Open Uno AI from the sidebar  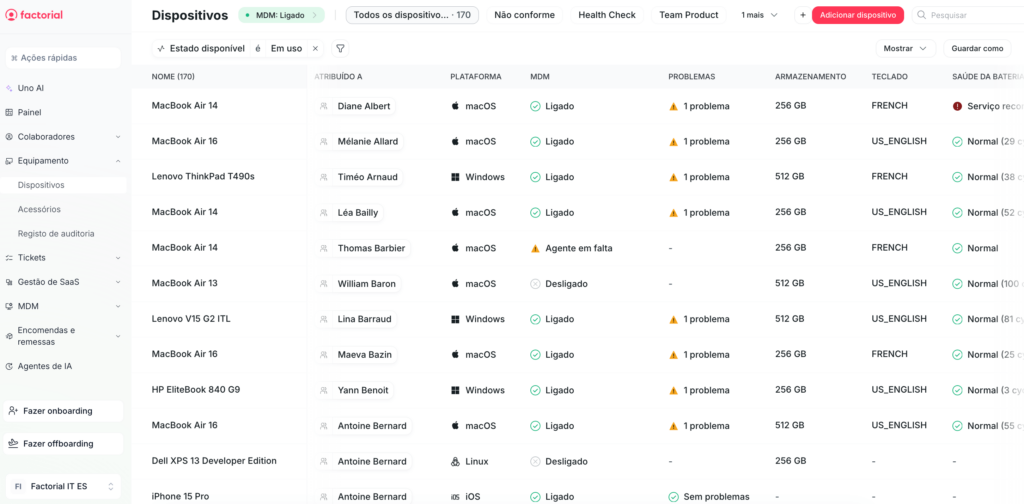(30, 88)
